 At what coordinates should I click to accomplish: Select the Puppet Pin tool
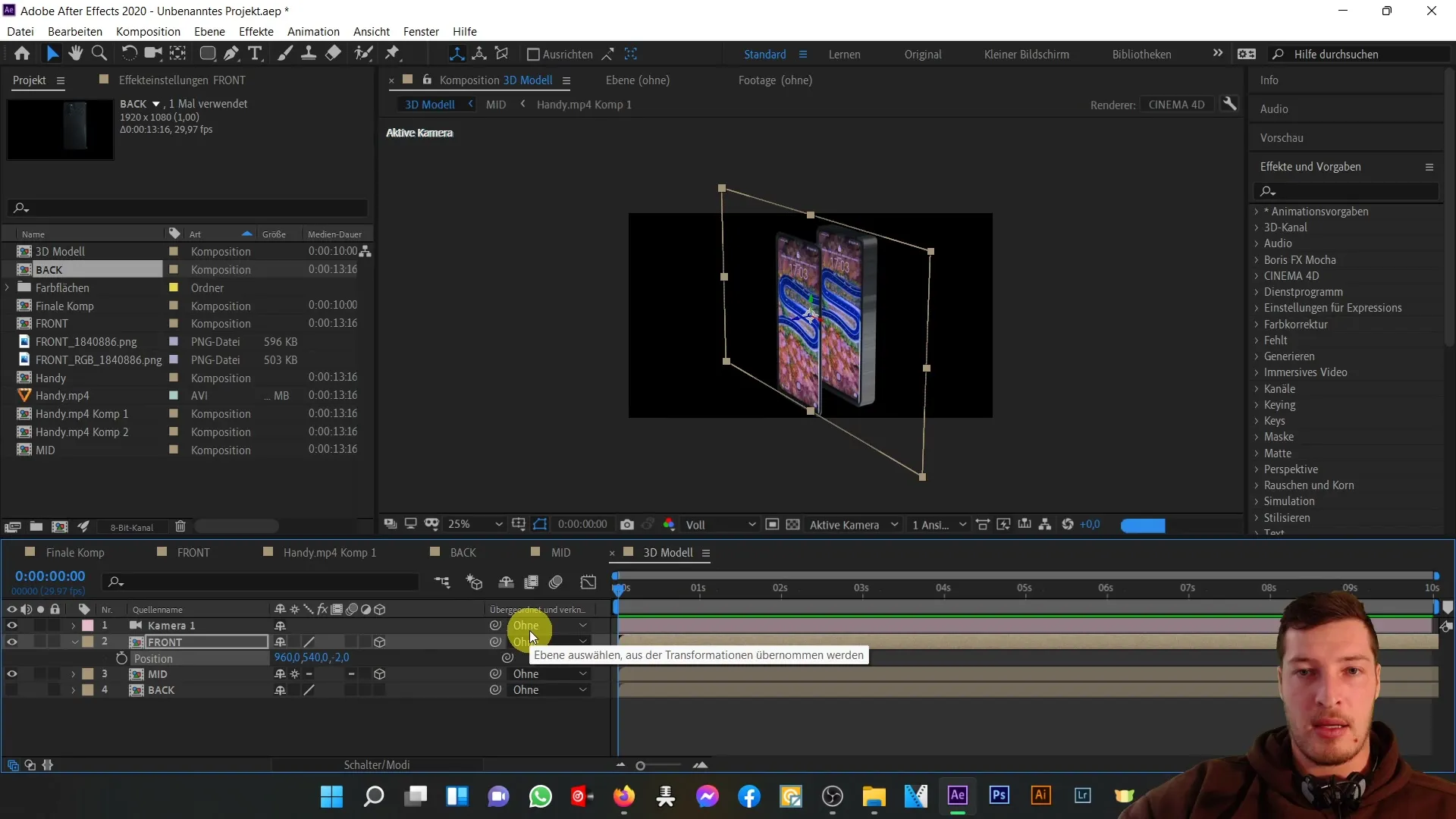[x=392, y=54]
